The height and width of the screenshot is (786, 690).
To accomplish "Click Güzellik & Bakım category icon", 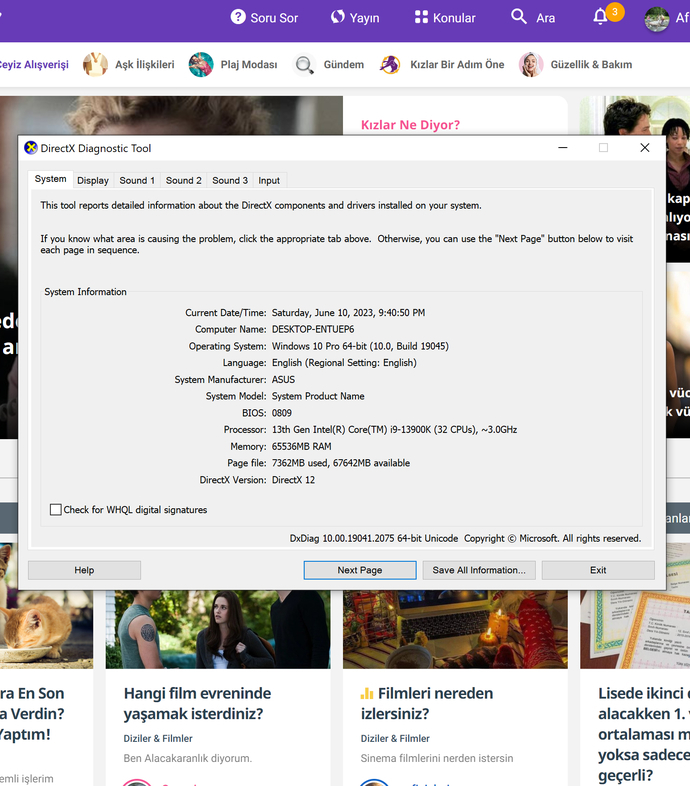I will pyautogui.click(x=531, y=64).
